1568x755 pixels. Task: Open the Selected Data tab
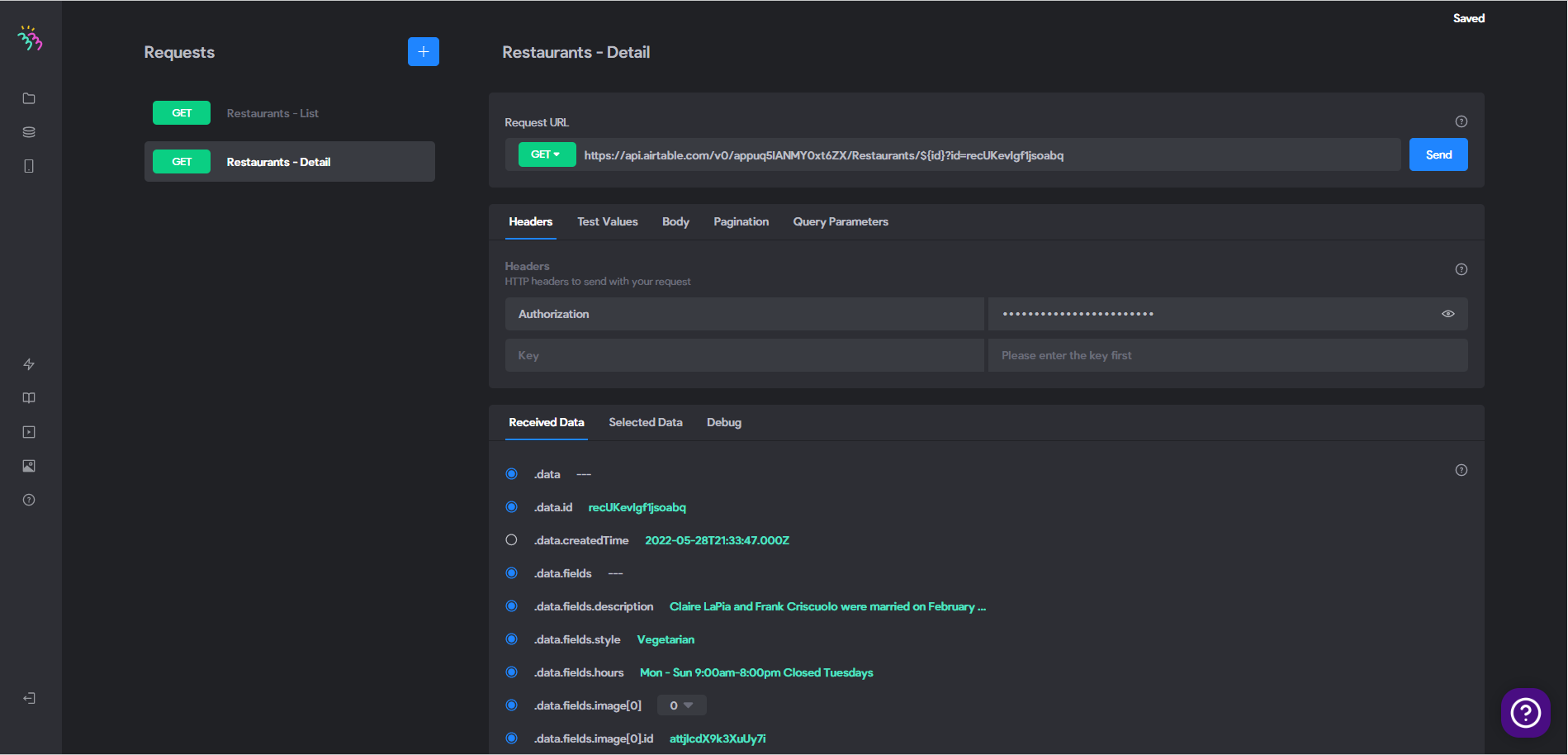click(646, 422)
